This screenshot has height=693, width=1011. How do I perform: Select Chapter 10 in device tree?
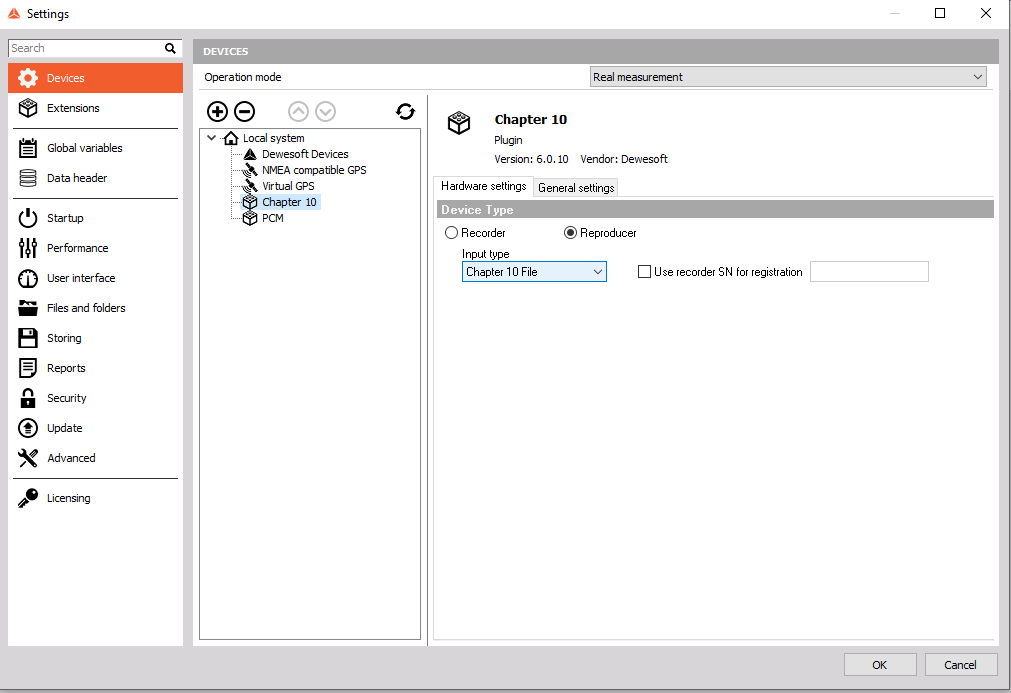tap(290, 202)
